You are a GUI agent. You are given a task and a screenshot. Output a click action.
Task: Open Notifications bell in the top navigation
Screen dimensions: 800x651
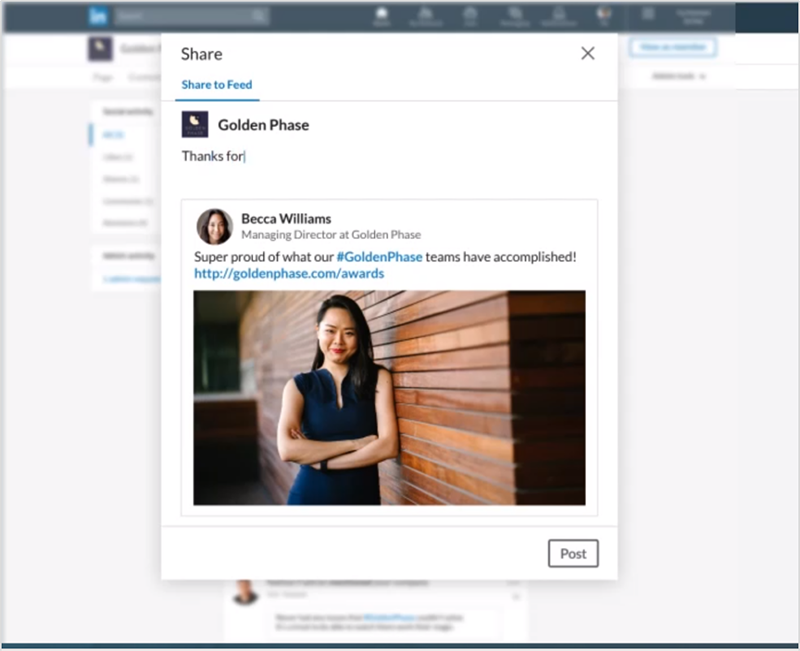(x=559, y=16)
